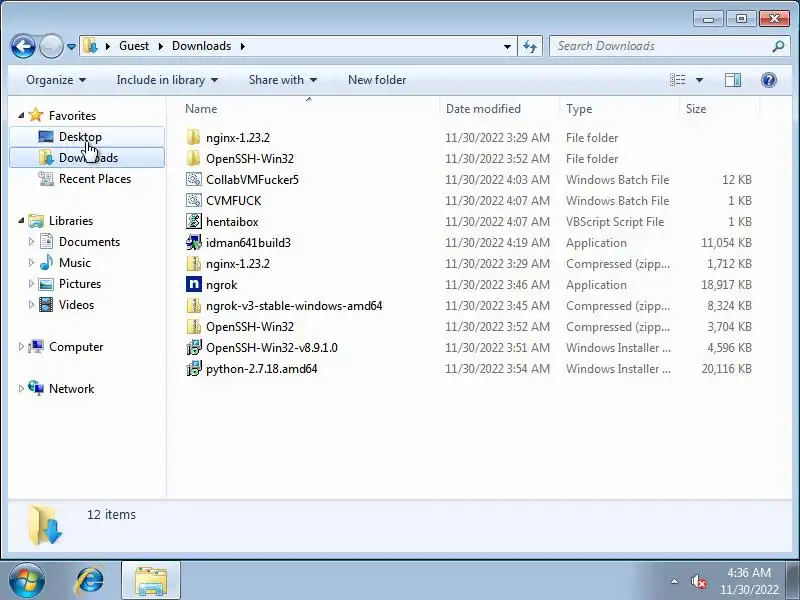Select the nginx-1.23.2 compressed zip icon
Image resolution: width=800 pixels, height=600 pixels.
[193, 263]
